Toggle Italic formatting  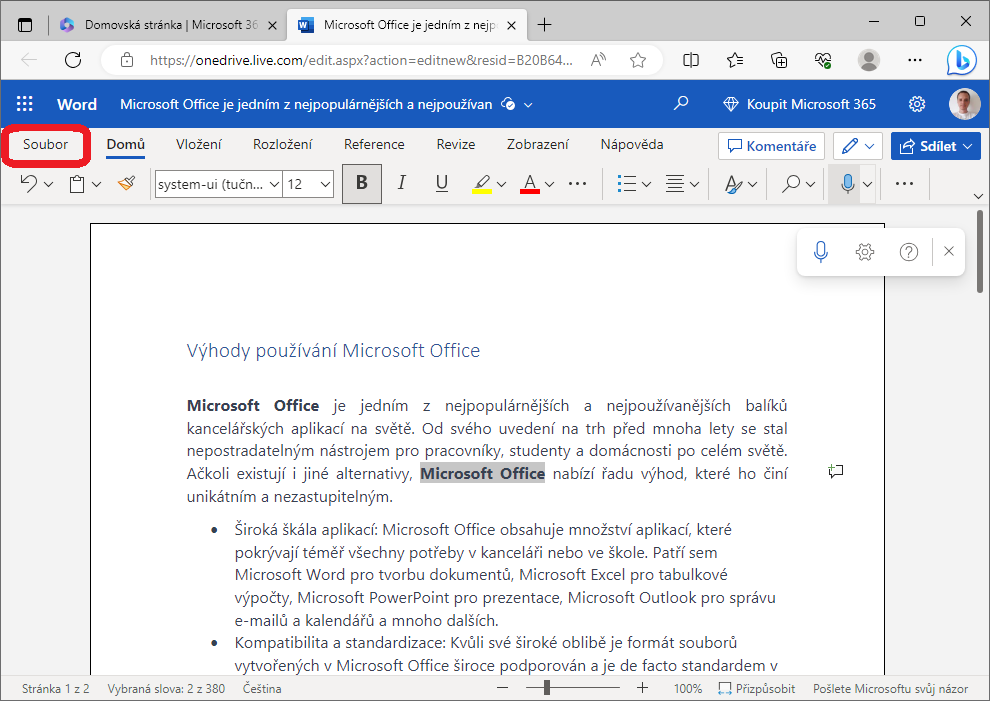(x=402, y=184)
